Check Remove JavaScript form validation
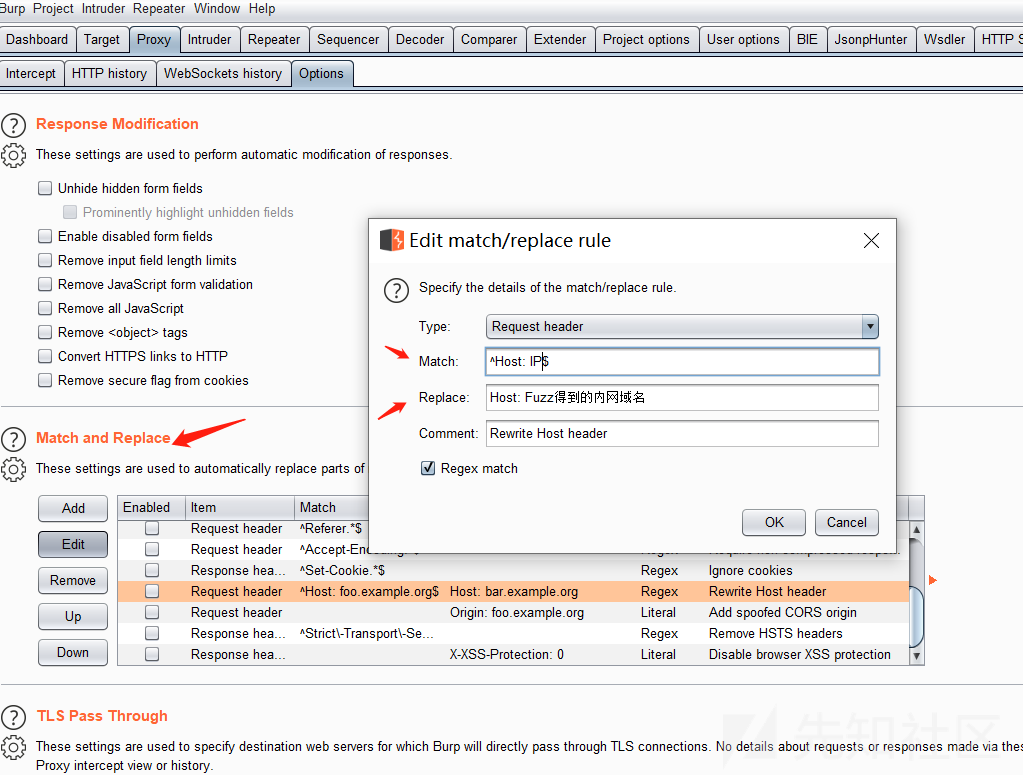 45,284
